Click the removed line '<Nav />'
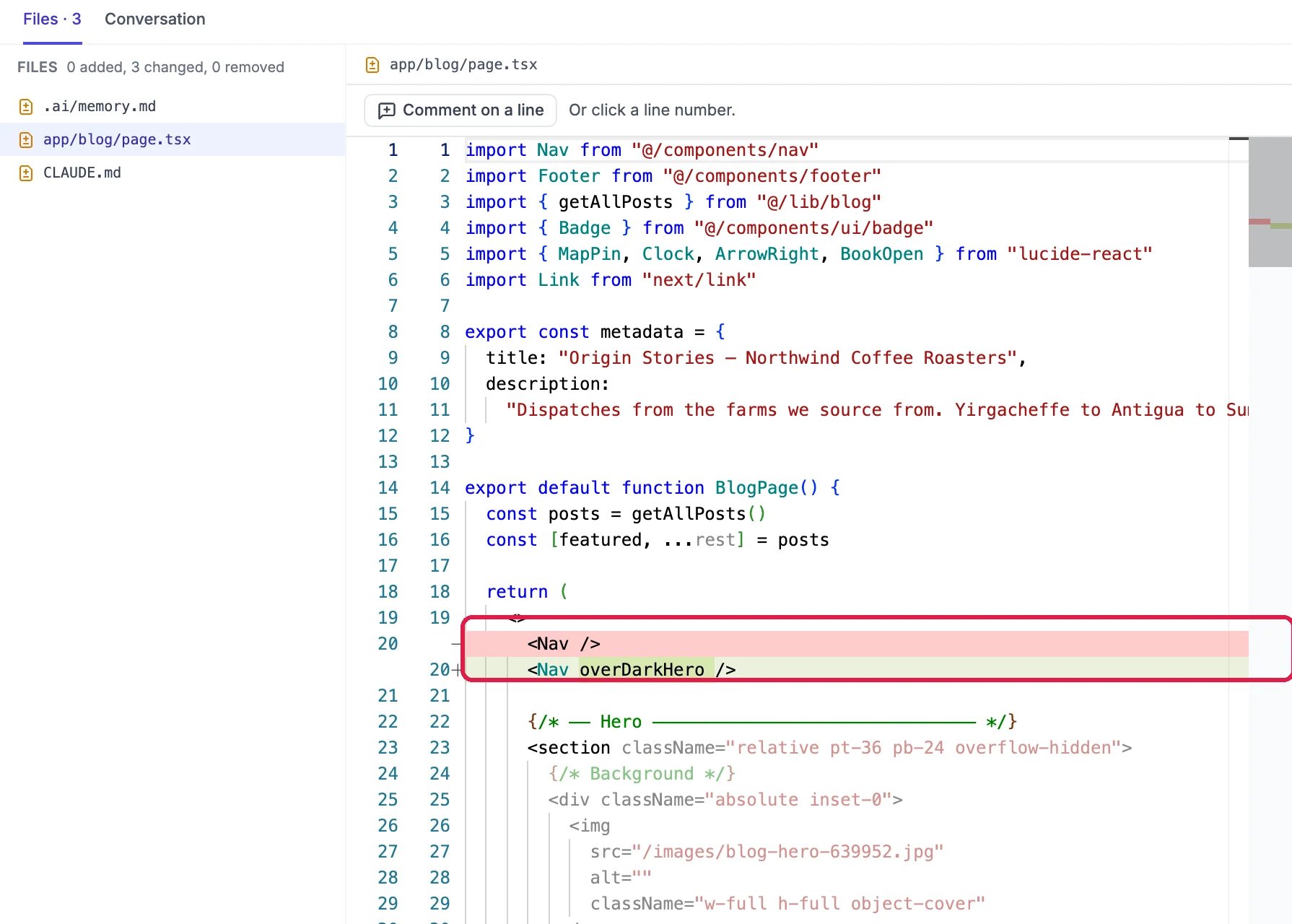The width and height of the screenshot is (1292, 924). click(563, 643)
